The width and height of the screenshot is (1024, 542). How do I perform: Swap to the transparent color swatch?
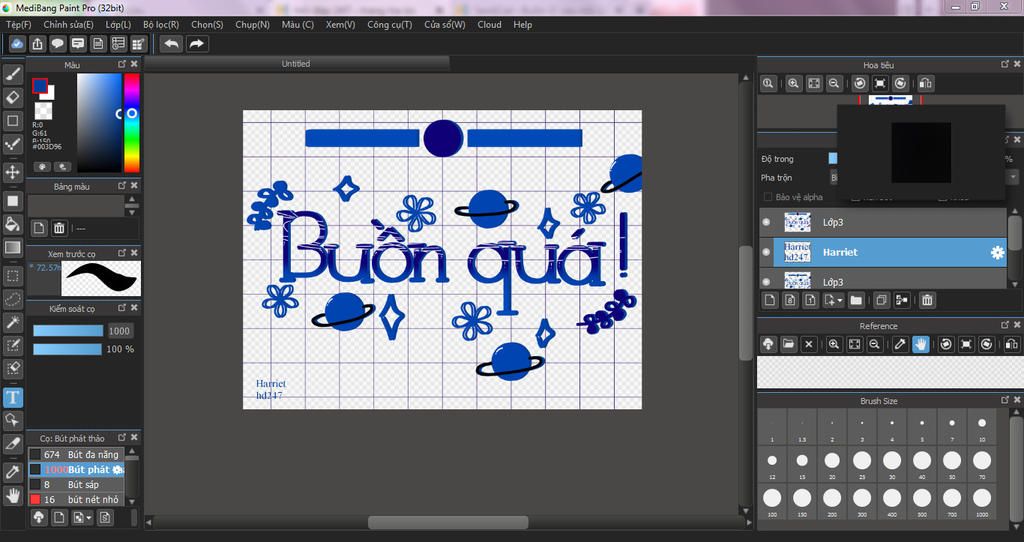(43, 110)
